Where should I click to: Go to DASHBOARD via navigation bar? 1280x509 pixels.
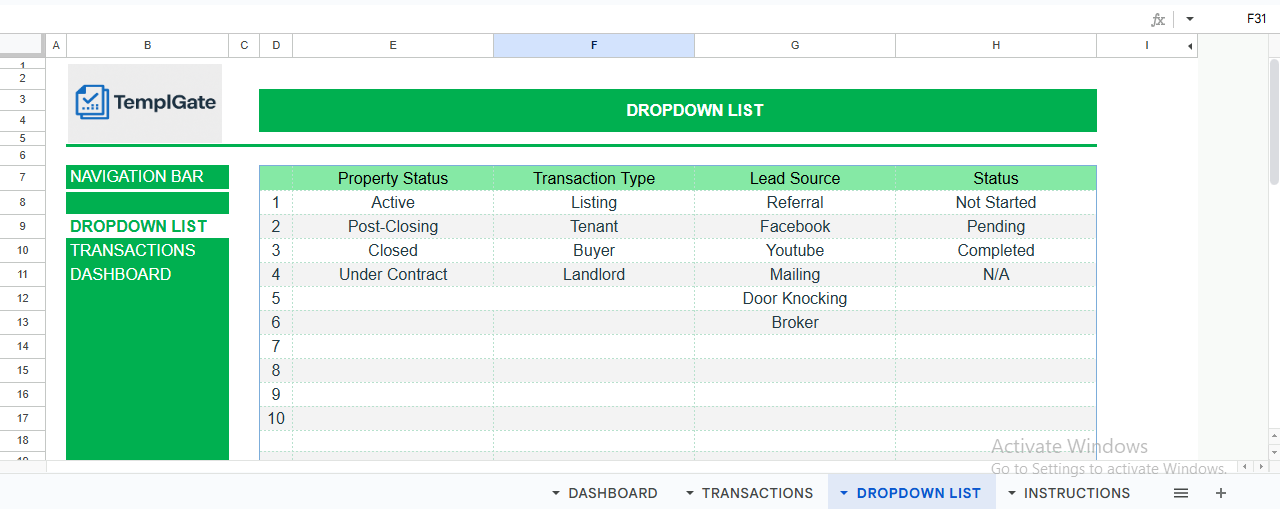148,274
